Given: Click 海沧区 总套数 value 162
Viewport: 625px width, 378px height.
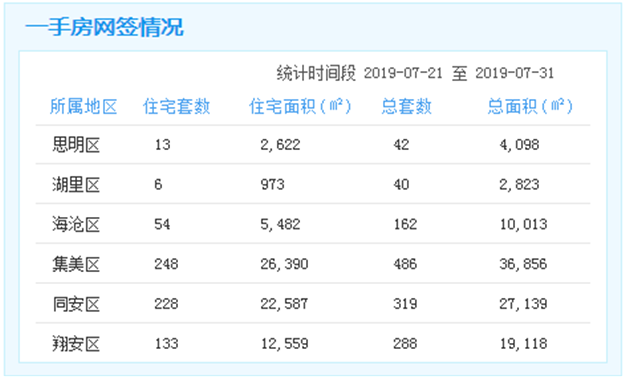Looking at the screenshot, I should point(405,224).
